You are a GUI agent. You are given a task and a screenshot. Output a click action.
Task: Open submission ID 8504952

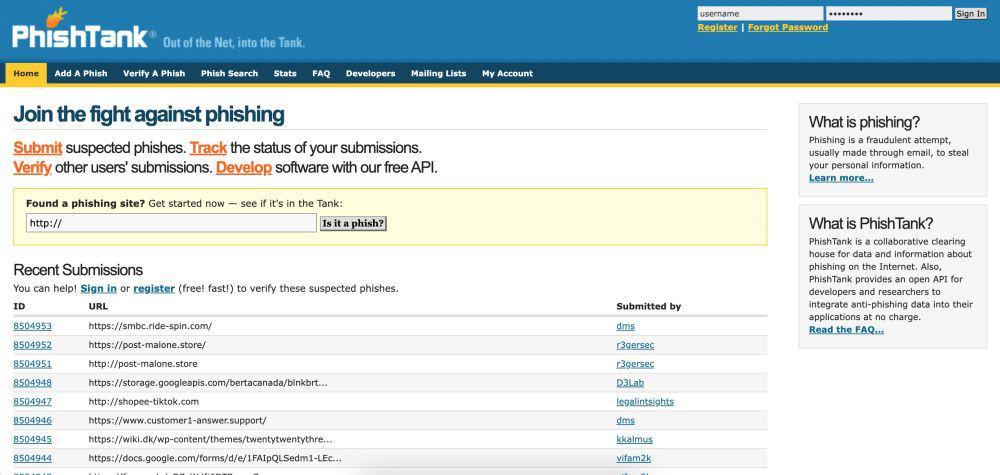point(33,345)
